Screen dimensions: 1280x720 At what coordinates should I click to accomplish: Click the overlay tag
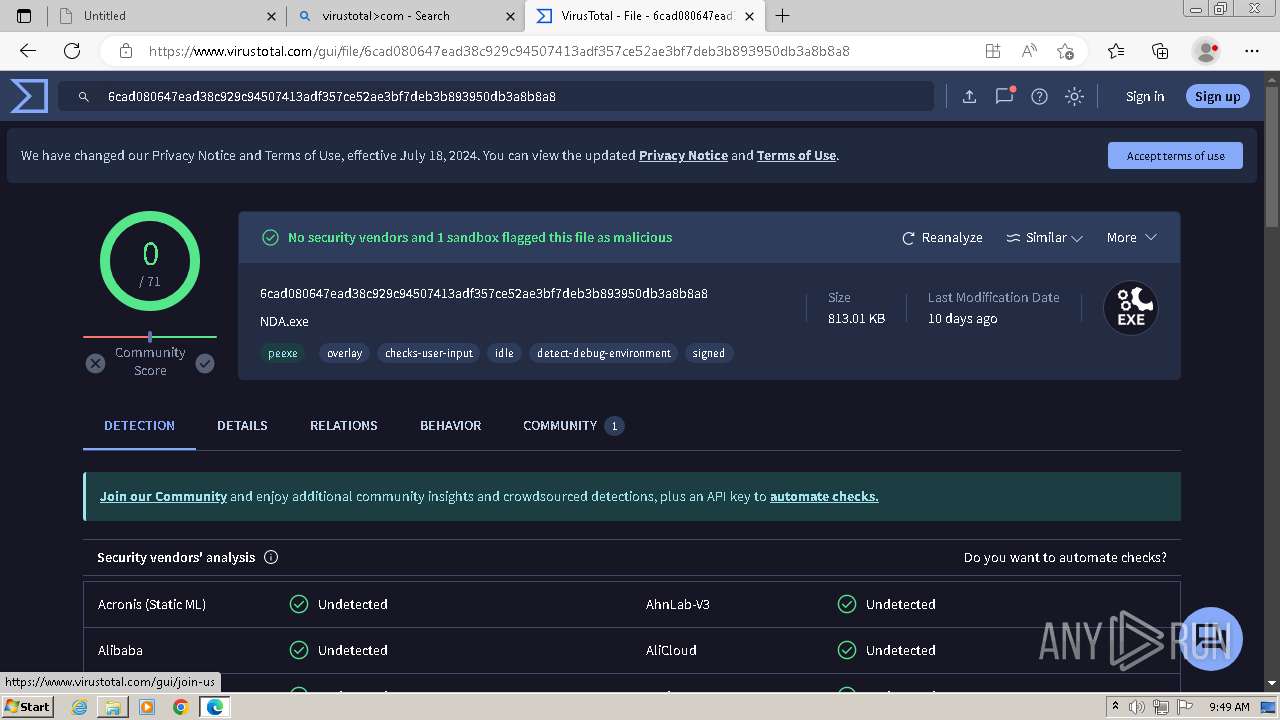345,353
